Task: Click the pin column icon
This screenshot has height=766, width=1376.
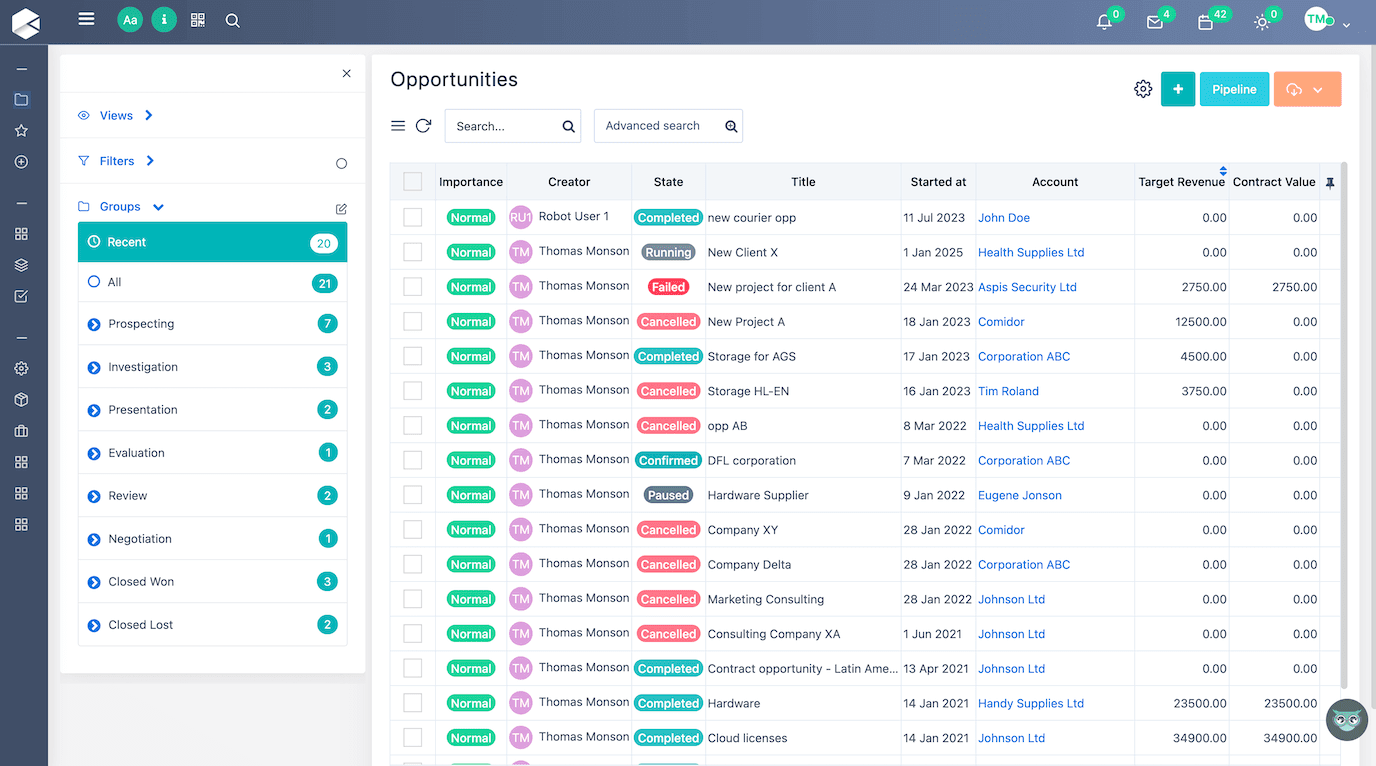Action: pos(1330,182)
